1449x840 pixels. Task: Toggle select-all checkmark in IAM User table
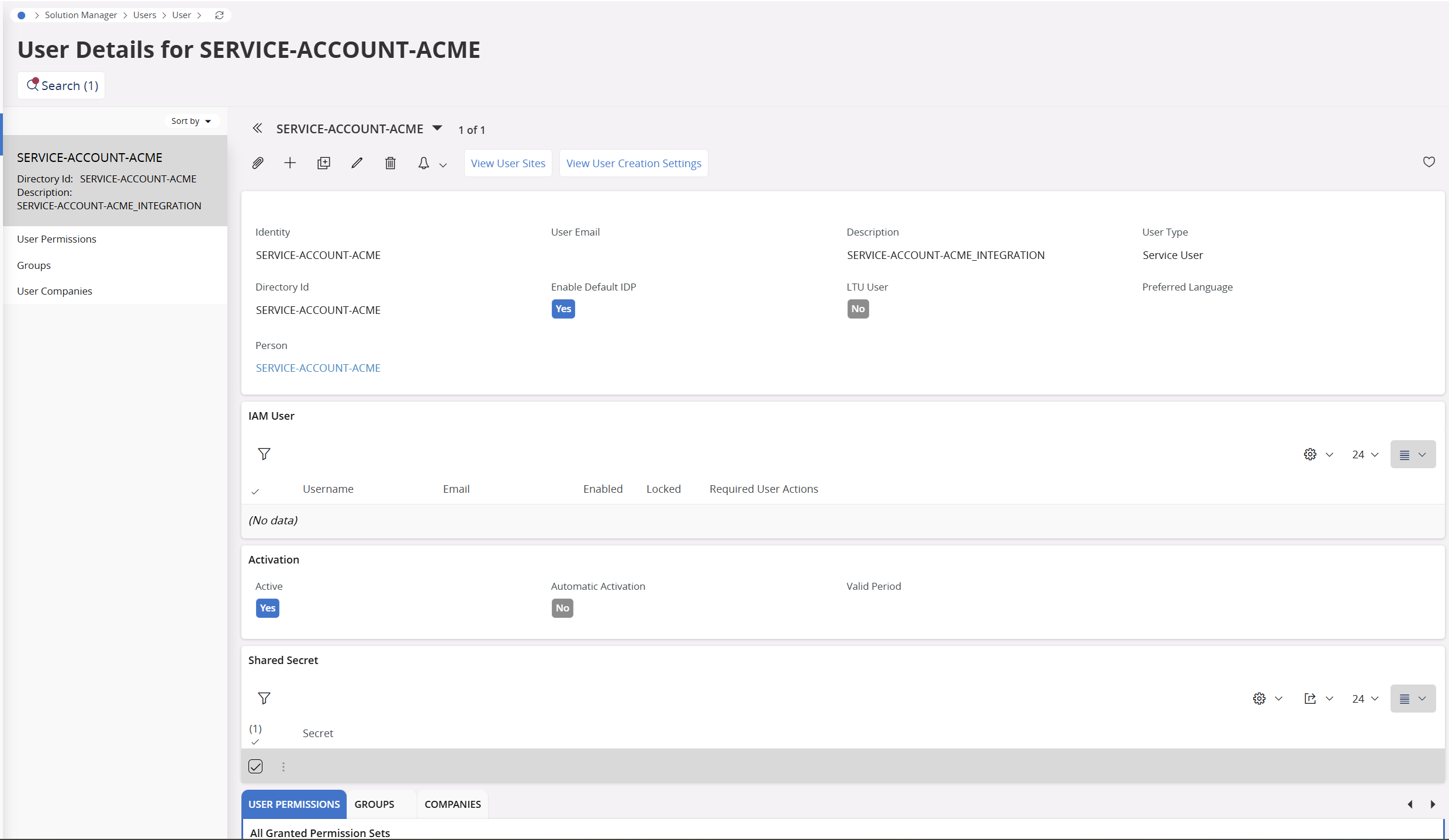click(255, 492)
